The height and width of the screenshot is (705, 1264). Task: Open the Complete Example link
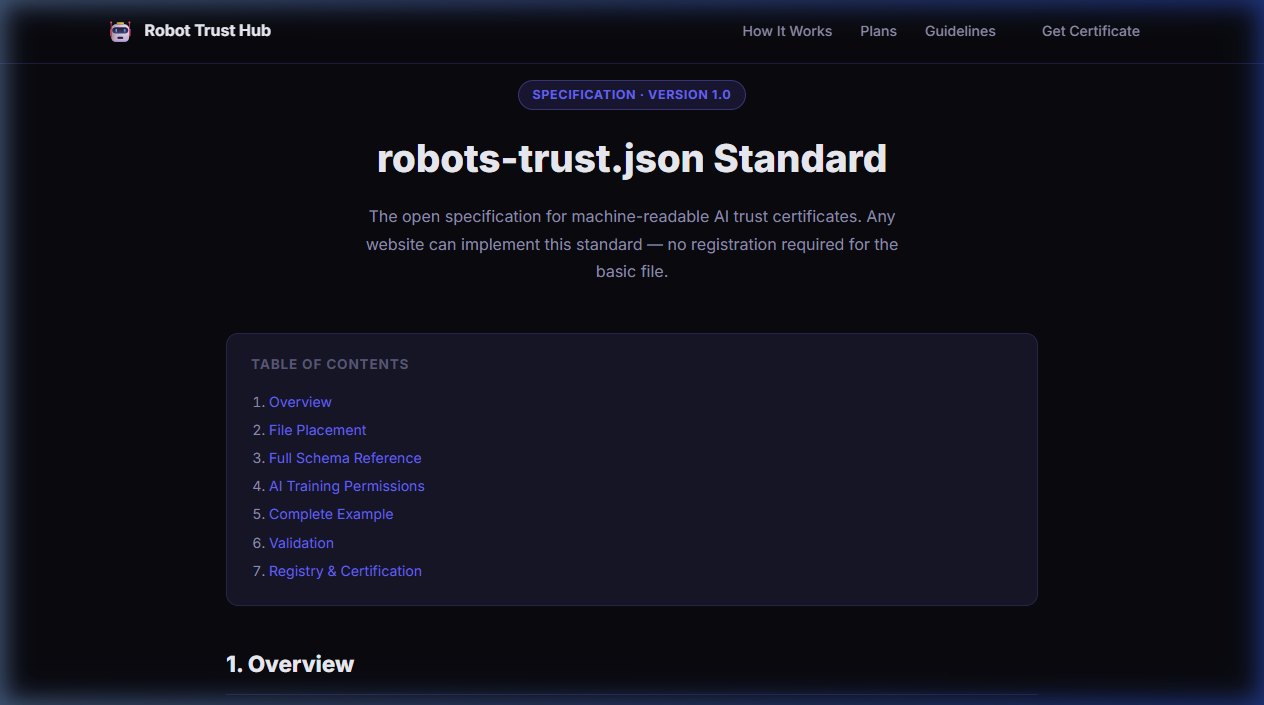pyautogui.click(x=331, y=513)
